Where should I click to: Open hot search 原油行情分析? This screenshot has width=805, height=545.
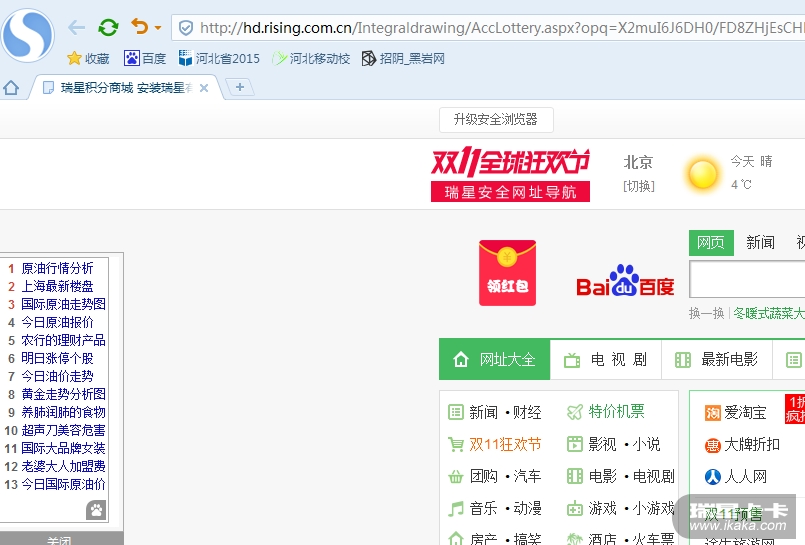click(x=58, y=268)
